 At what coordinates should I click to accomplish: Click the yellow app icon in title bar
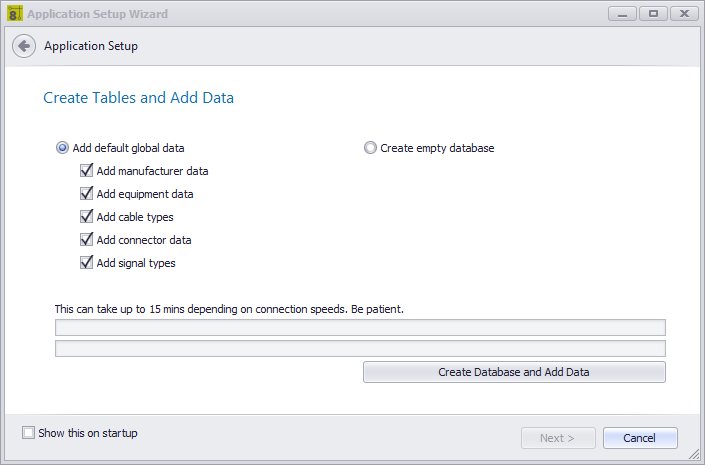click(15, 13)
